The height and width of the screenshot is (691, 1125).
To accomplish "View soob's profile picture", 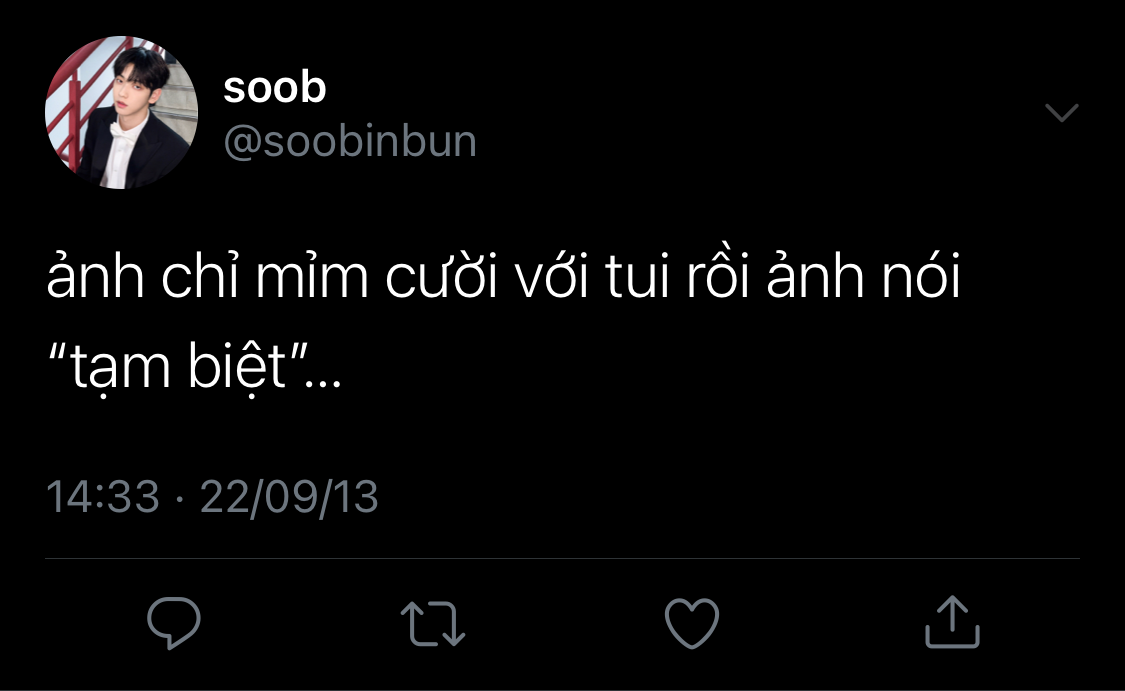I will click(x=121, y=113).
